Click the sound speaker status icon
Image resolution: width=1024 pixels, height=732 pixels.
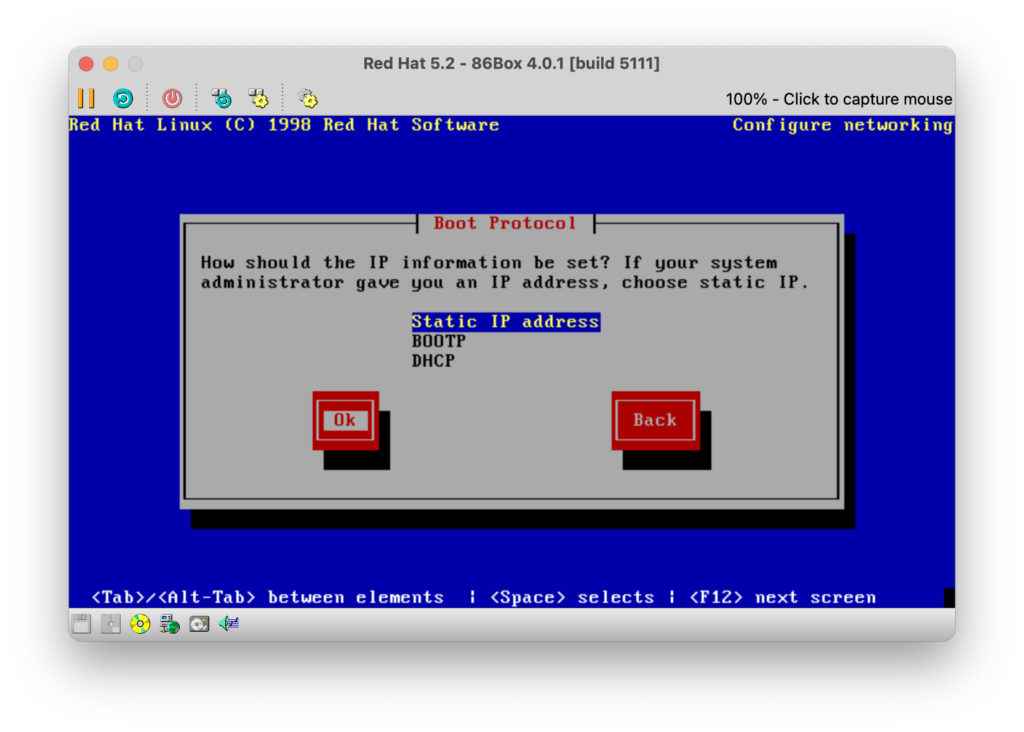pos(229,624)
